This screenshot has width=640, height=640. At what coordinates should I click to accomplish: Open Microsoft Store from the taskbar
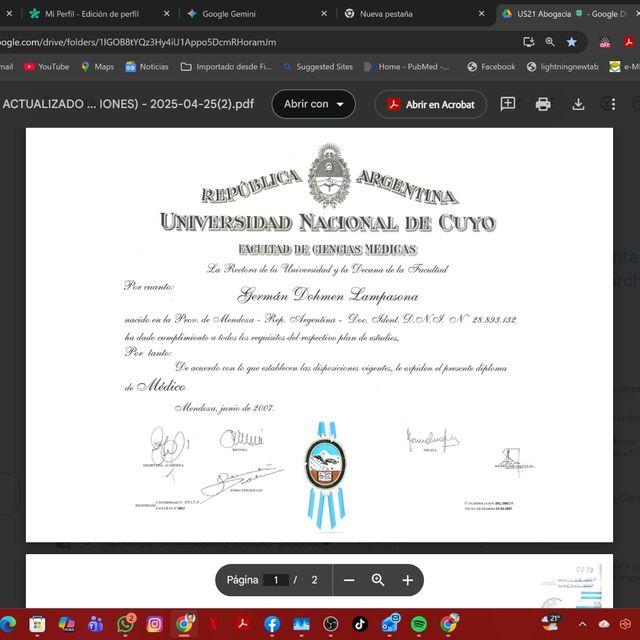[37, 624]
